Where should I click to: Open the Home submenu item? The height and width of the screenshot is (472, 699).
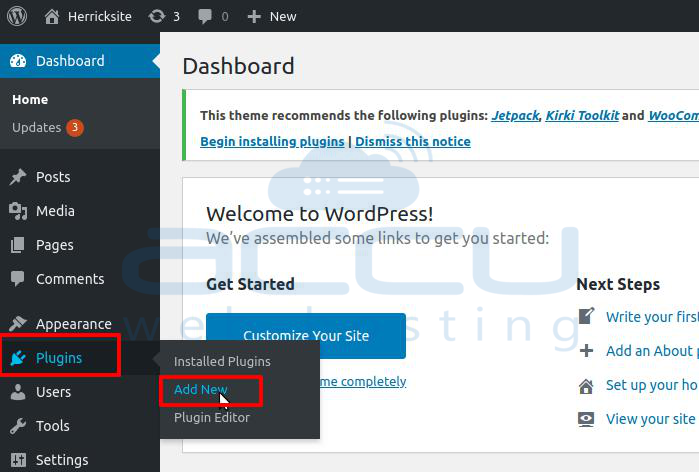(x=30, y=99)
